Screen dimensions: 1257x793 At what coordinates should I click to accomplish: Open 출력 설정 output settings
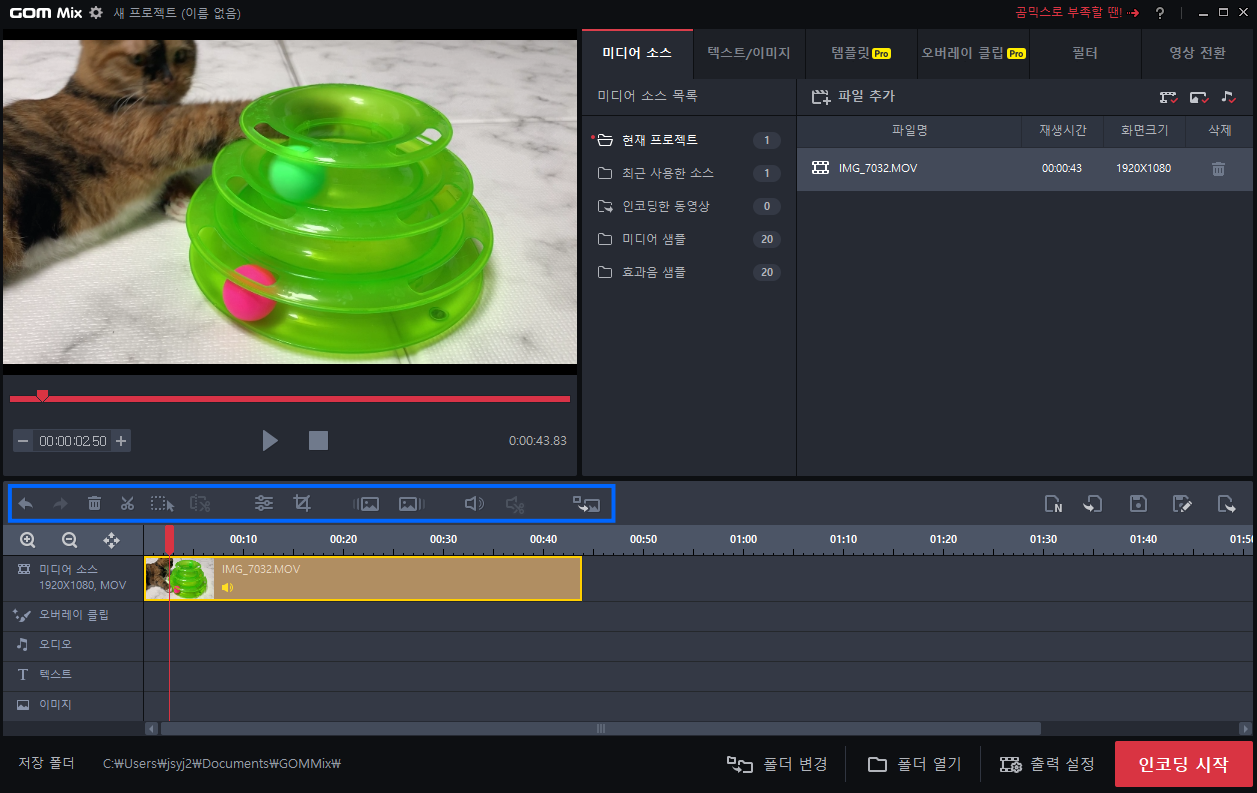[x=1047, y=764]
